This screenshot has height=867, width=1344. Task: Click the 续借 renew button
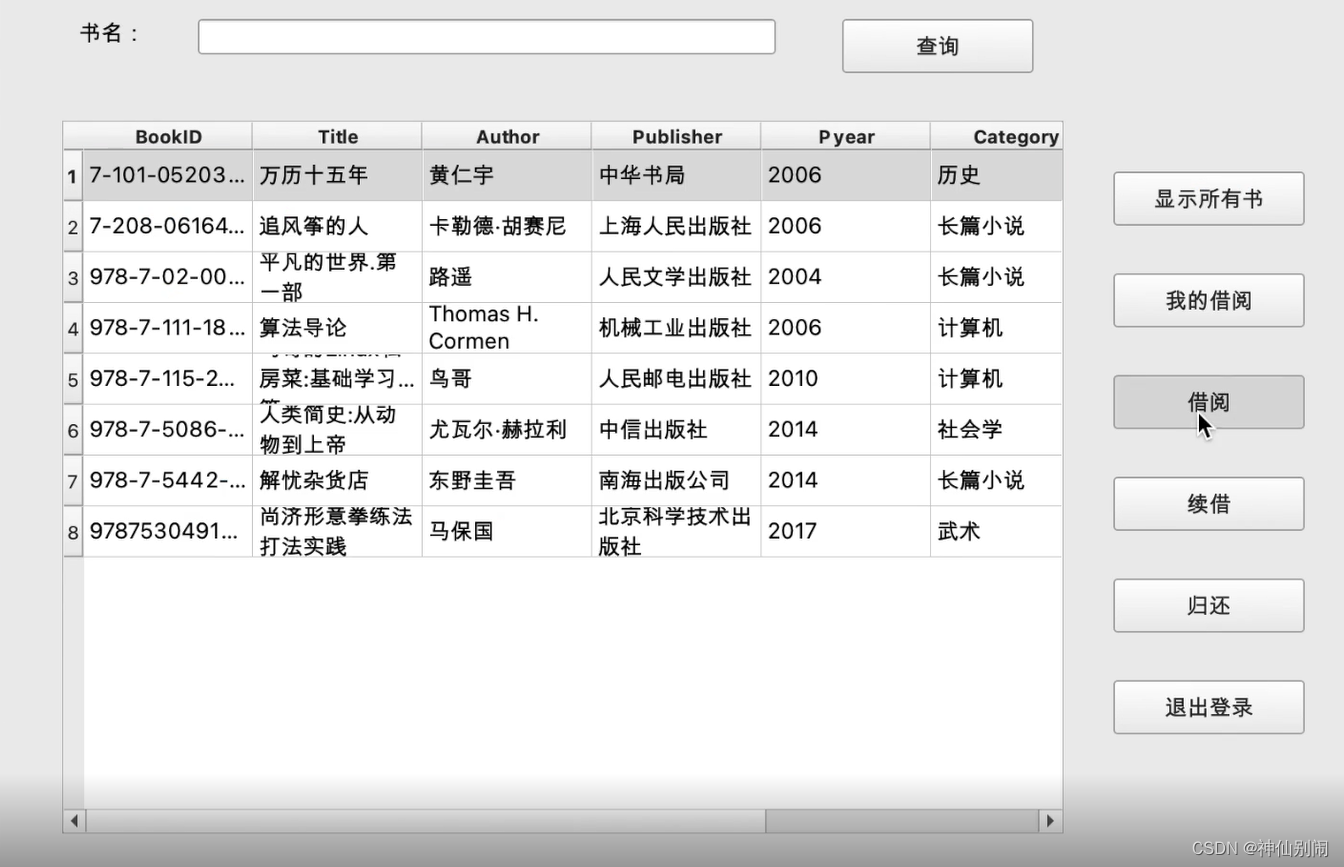click(x=1208, y=504)
